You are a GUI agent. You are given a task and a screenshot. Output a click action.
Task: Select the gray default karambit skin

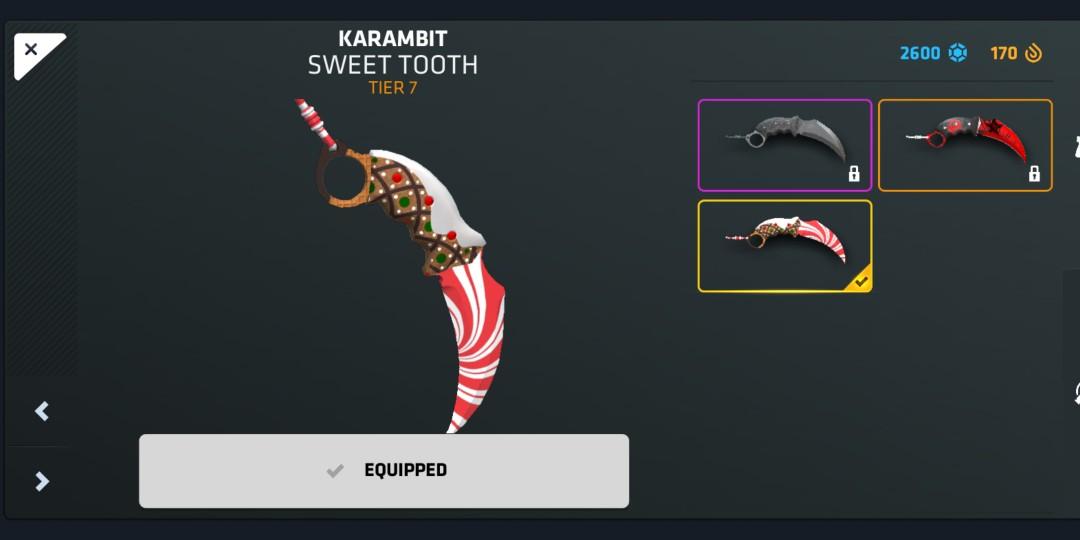tap(785, 145)
